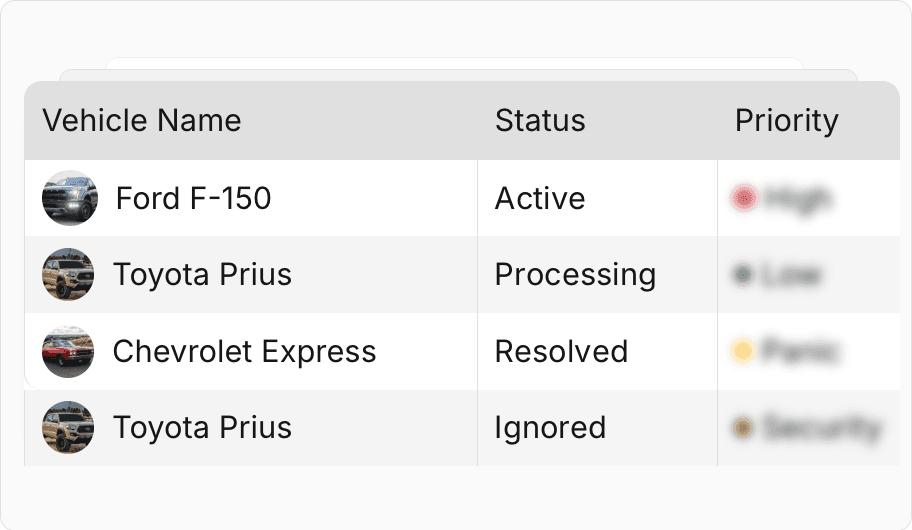
Task: Select Toyota Prius name with Processing status
Action: pos(202,275)
